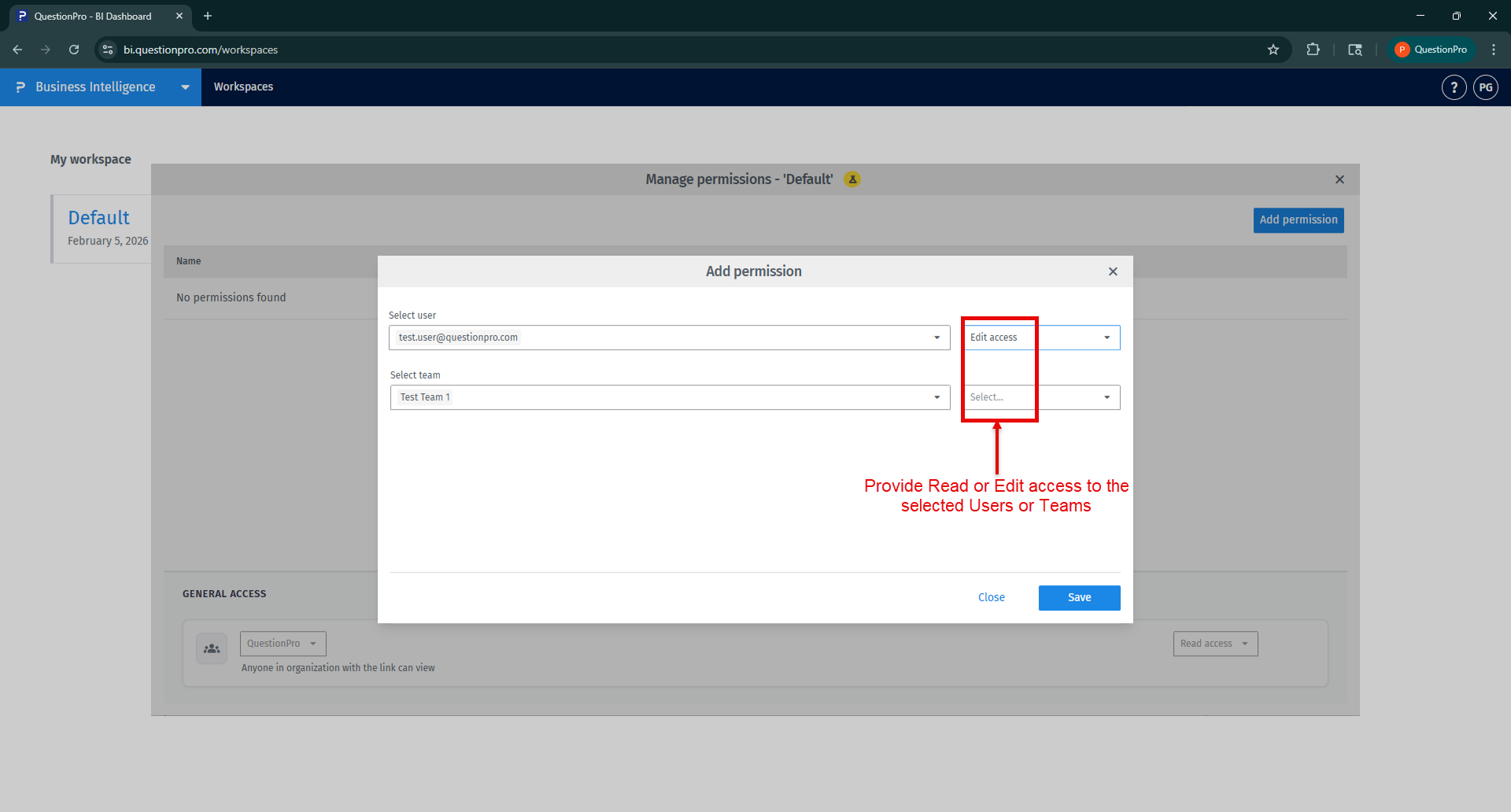Open site information icon in address bar

coord(108,50)
